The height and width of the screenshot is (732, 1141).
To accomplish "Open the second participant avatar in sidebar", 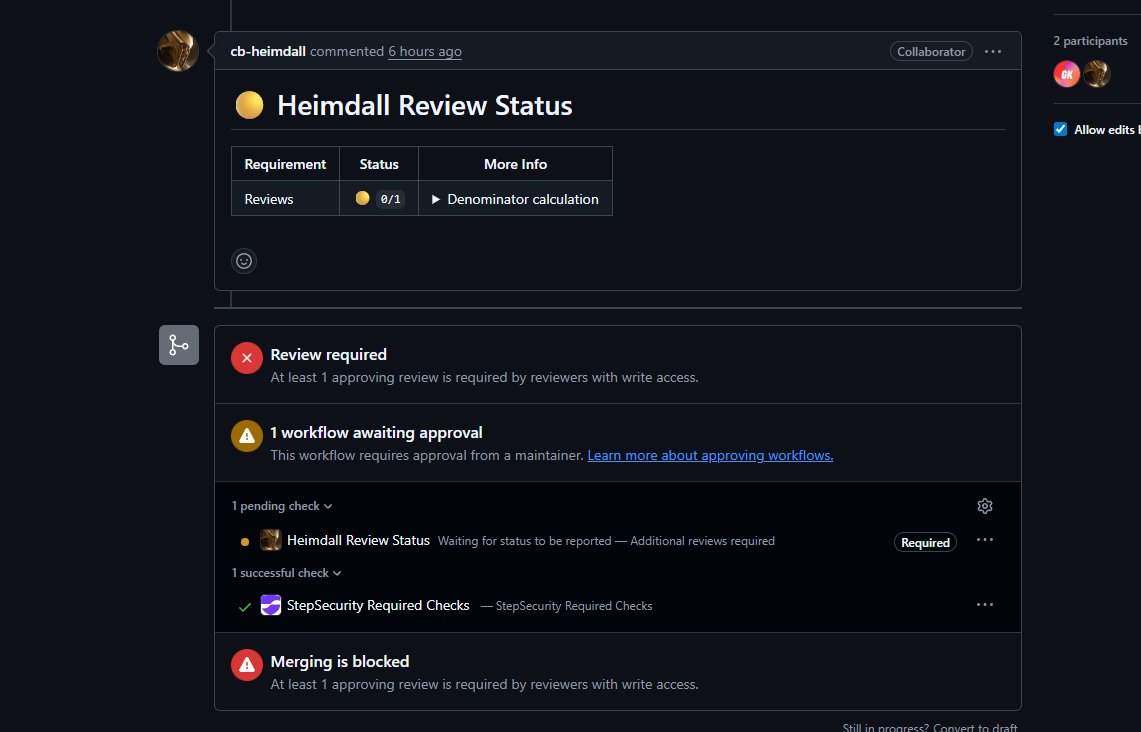I will pos(1097,73).
